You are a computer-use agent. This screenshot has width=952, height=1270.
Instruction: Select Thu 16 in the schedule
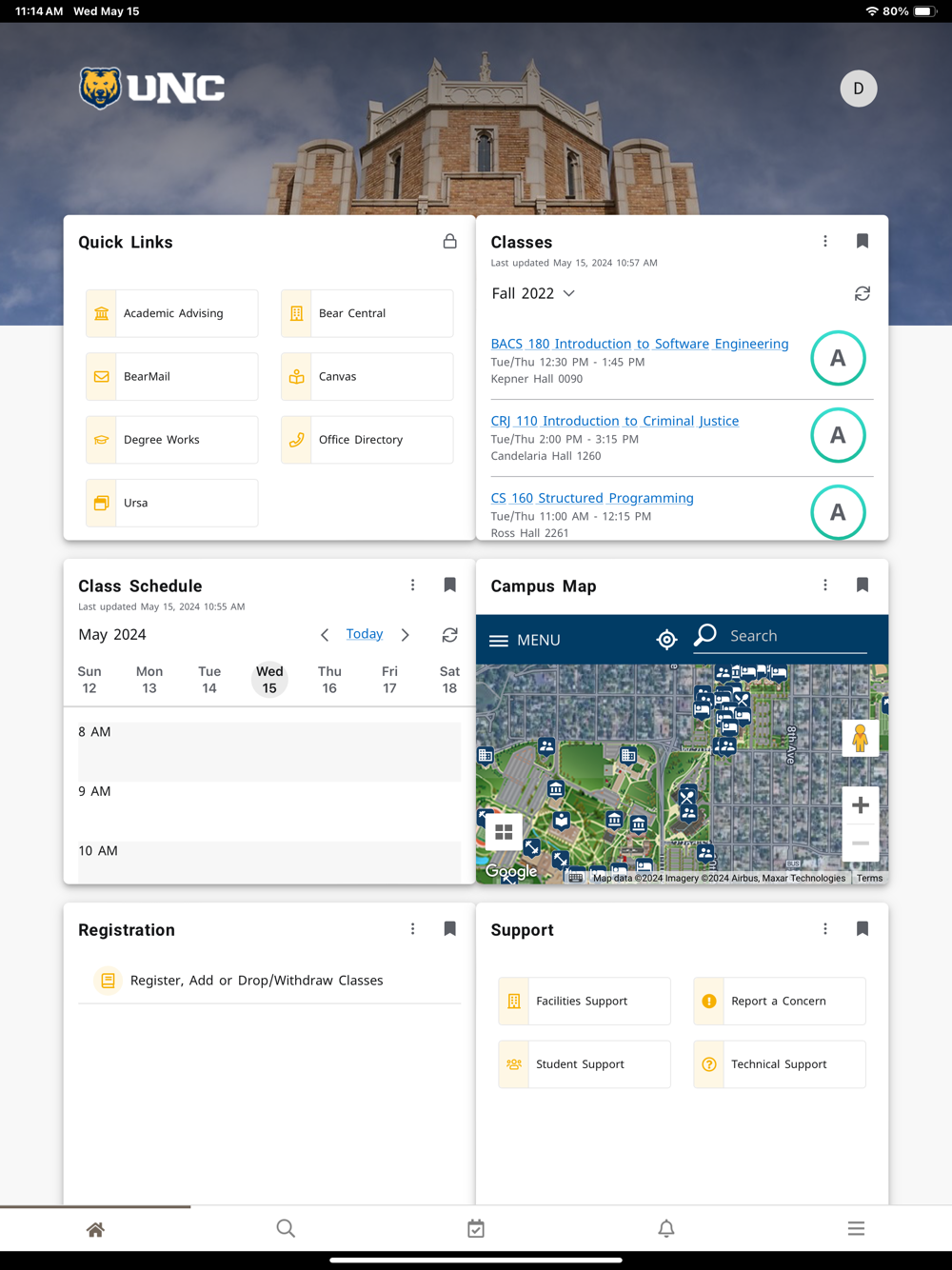point(329,680)
